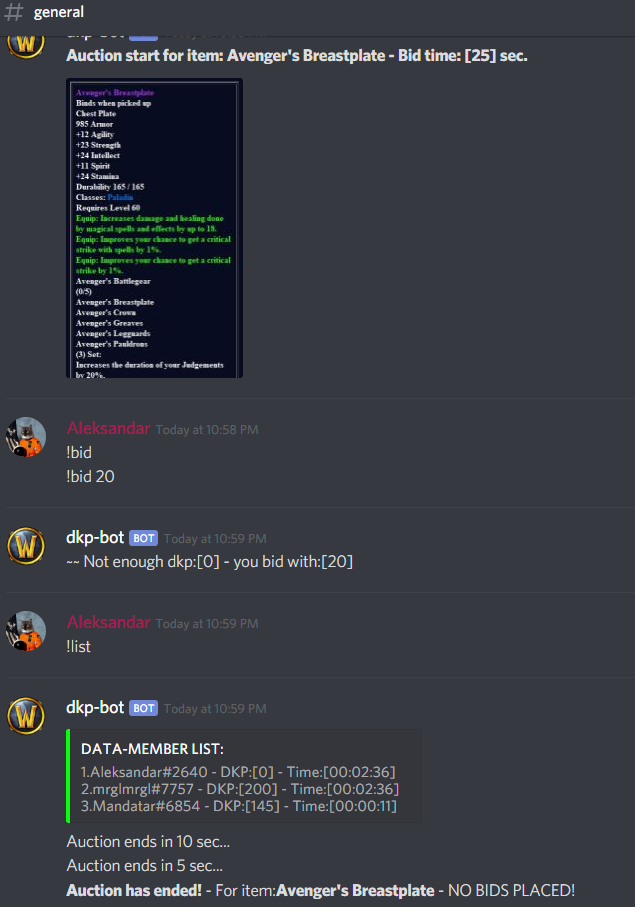Click the BOT badge above DATA-MEMBER LIST embed
The height and width of the screenshot is (907, 635).
pos(143,709)
